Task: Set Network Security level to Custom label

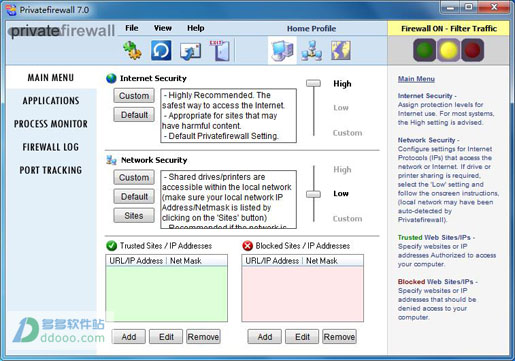Action: coord(347,219)
